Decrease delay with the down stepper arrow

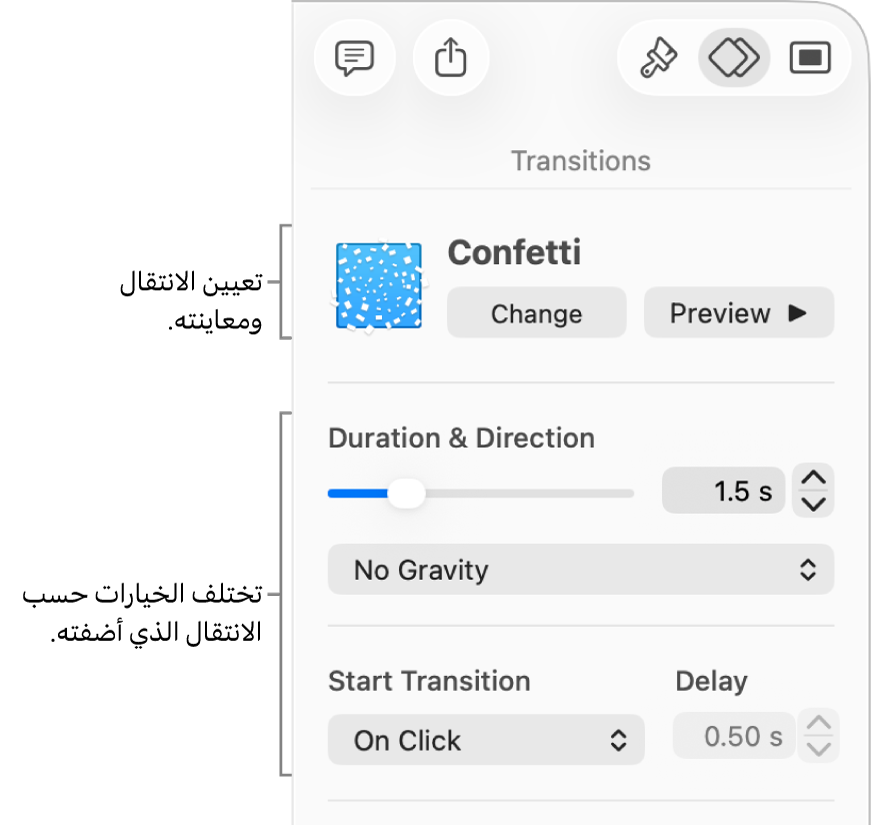coord(819,749)
